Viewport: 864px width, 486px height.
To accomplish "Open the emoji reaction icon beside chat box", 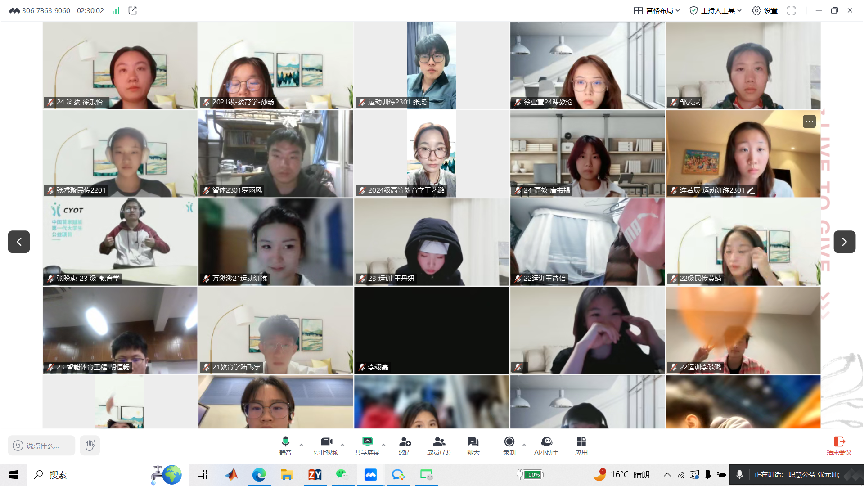I will coord(90,445).
